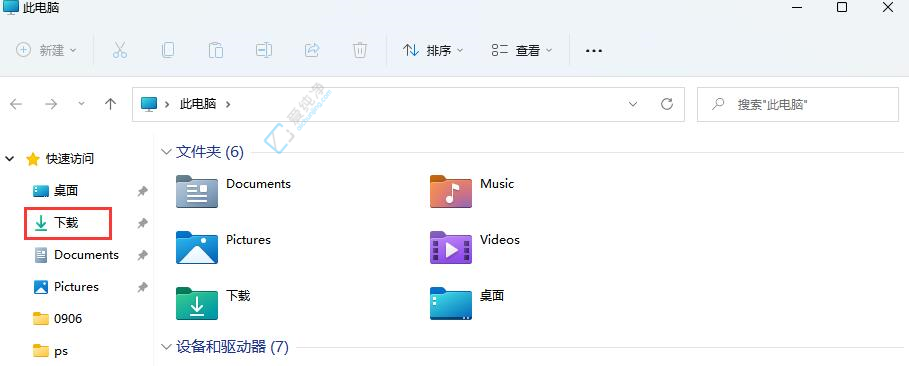Click the Copy icon in toolbar

168,50
